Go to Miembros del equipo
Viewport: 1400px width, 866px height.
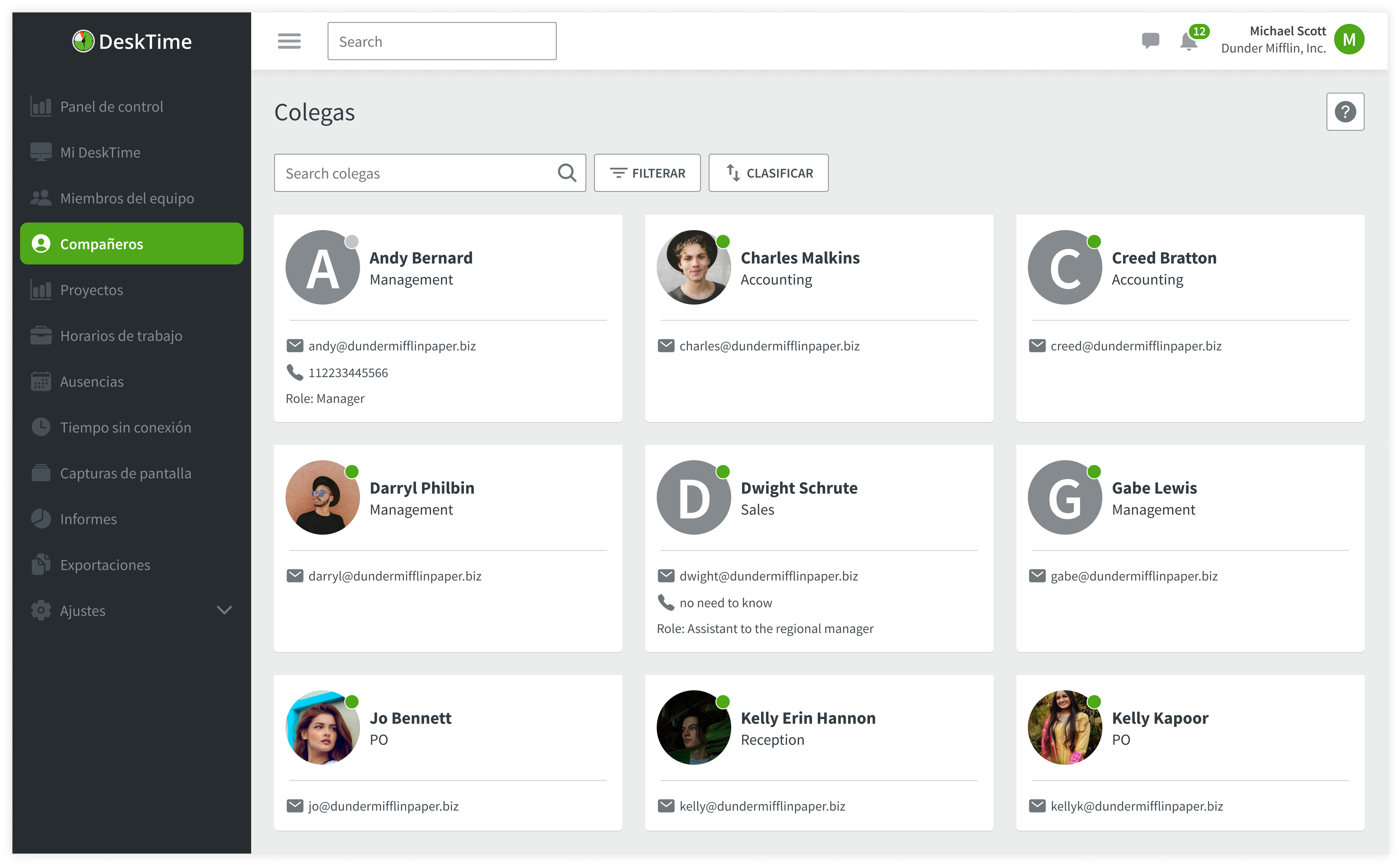(x=132, y=198)
